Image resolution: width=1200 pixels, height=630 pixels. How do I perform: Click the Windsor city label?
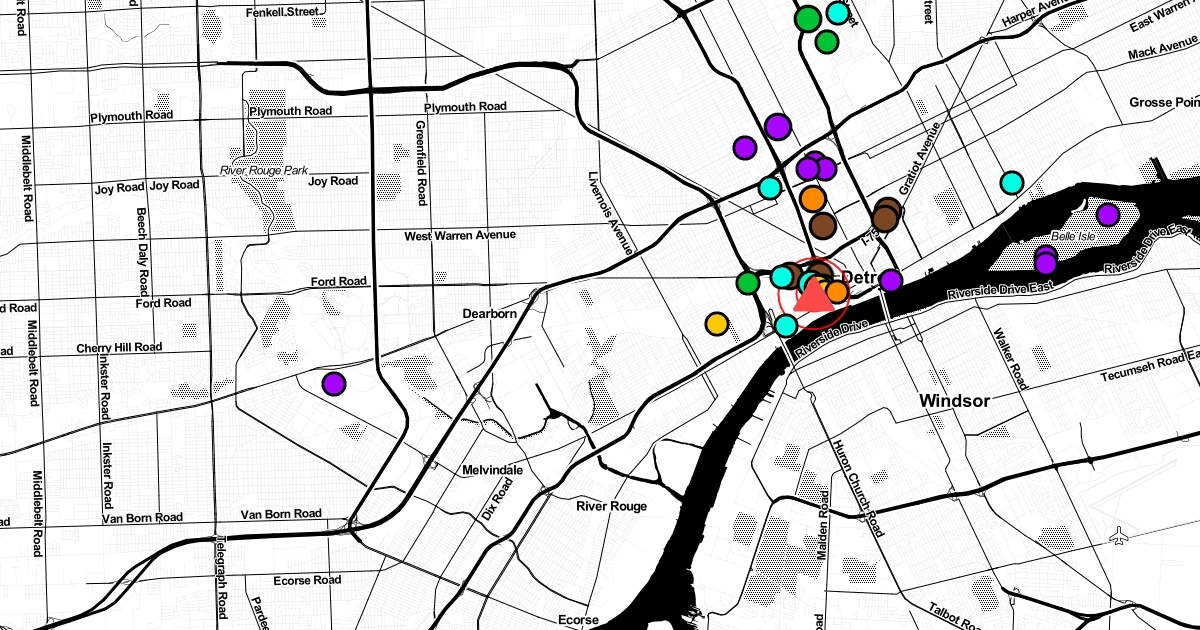pyautogui.click(x=954, y=401)
